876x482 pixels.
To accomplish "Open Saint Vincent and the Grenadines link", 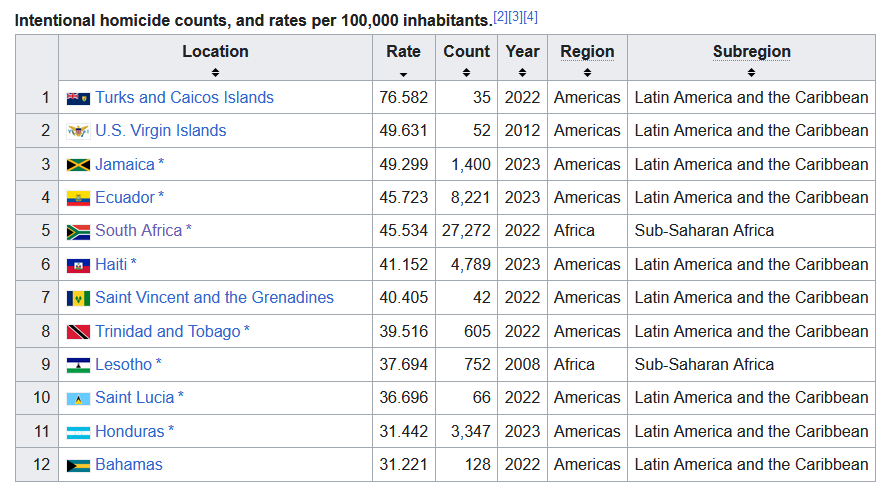I will 215,298.
